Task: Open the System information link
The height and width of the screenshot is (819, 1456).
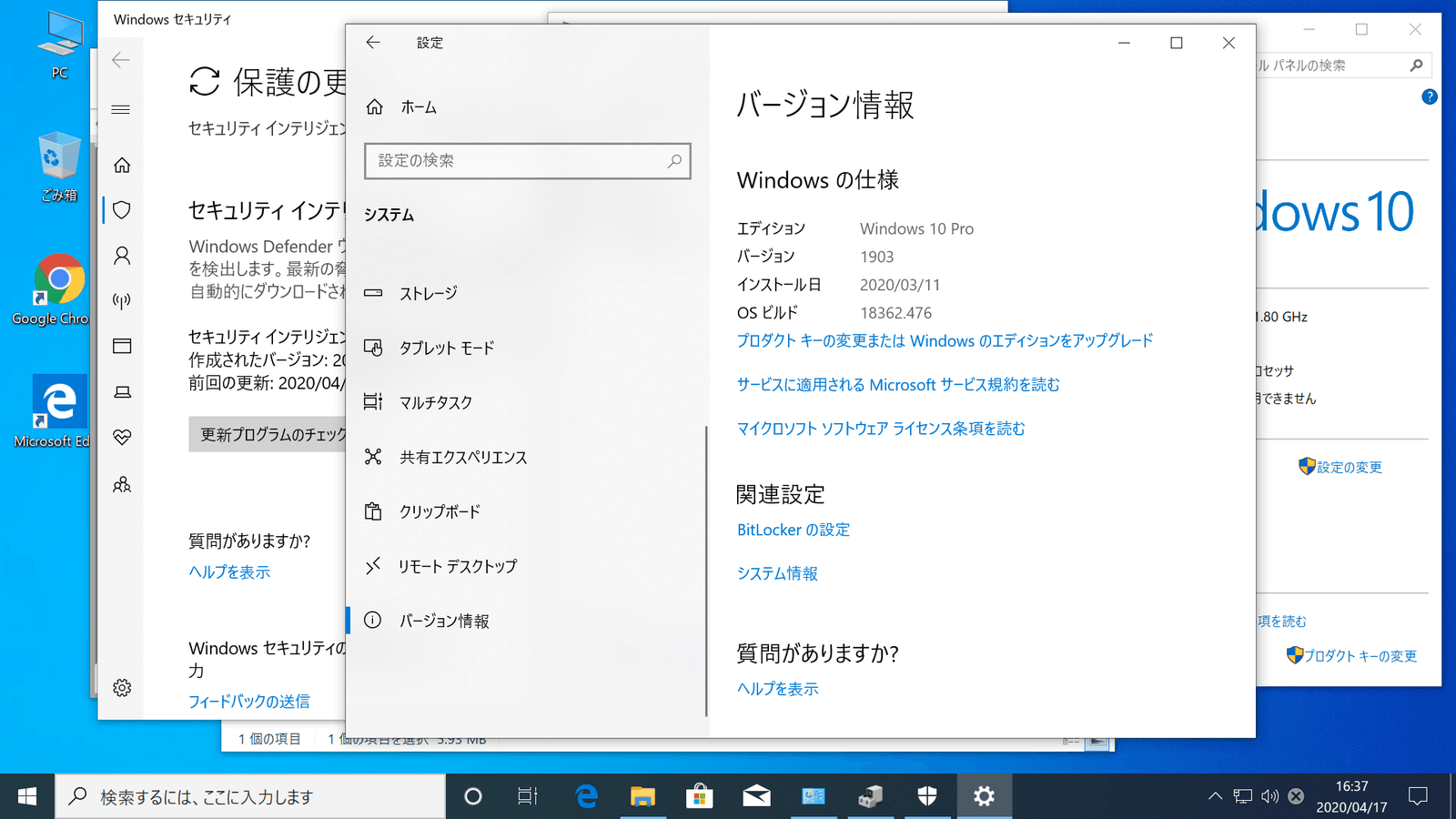Action: 777,573
